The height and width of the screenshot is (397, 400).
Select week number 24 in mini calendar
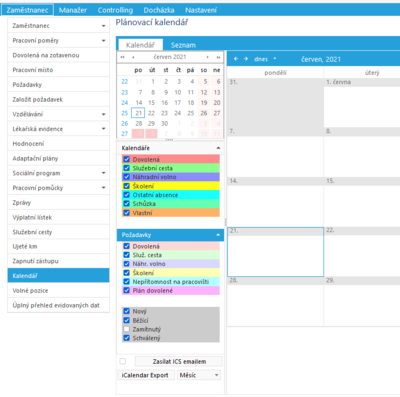[125, 103]
